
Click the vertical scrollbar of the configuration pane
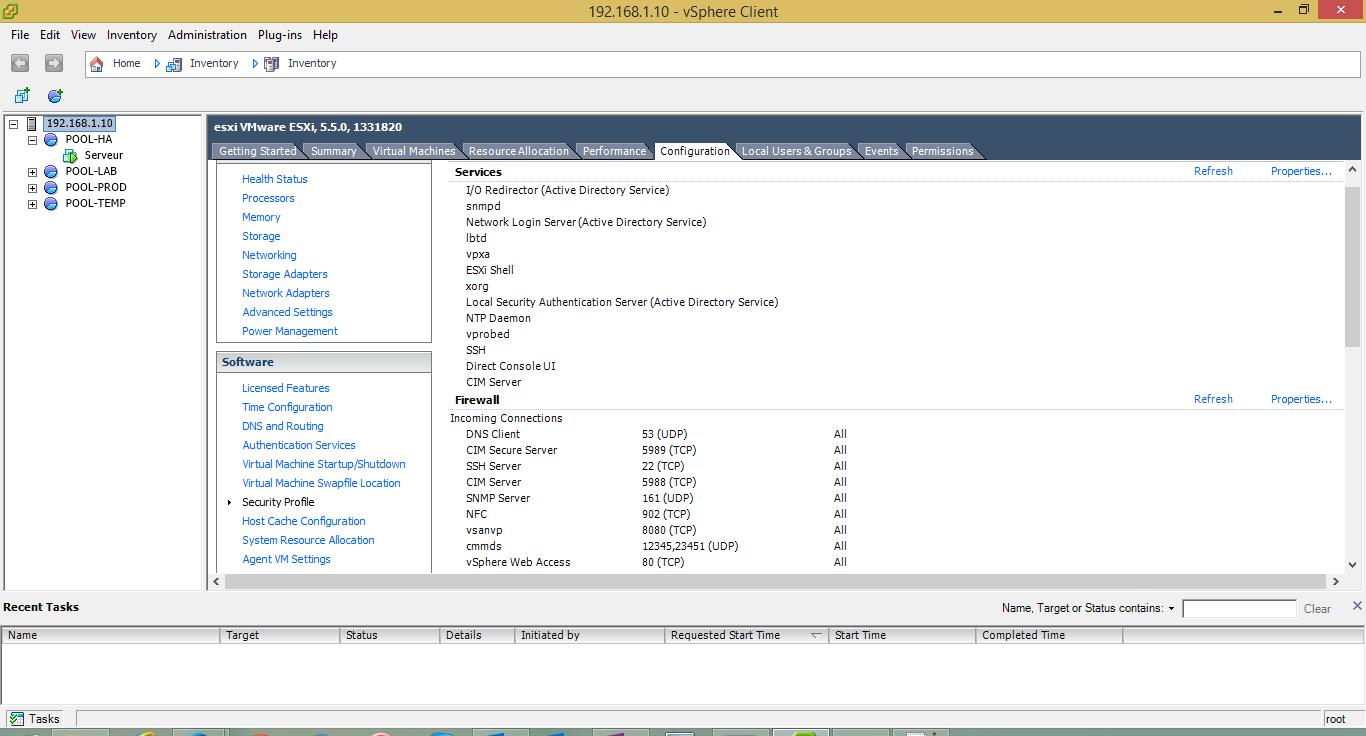pyautogui.click(x=1353, y=266)
